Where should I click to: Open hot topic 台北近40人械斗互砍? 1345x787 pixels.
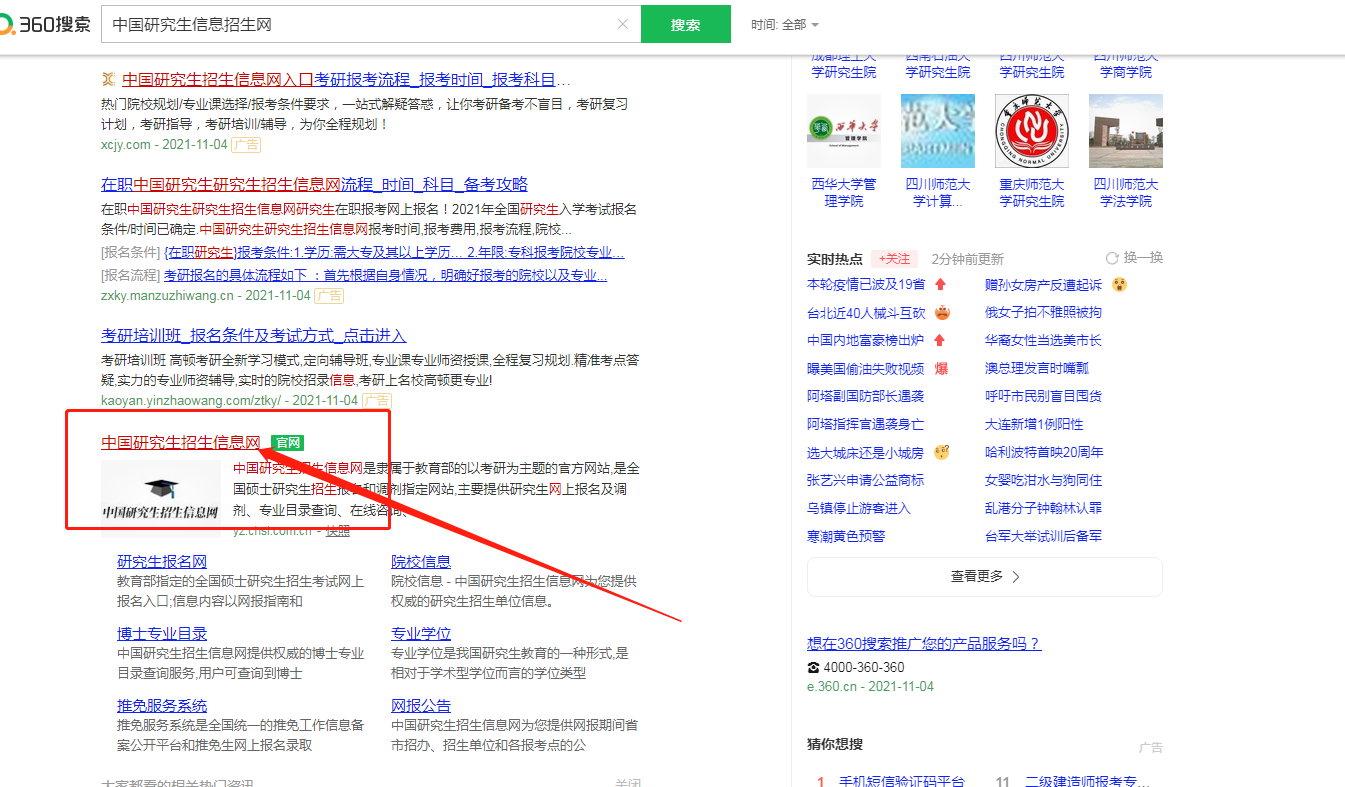866,313
